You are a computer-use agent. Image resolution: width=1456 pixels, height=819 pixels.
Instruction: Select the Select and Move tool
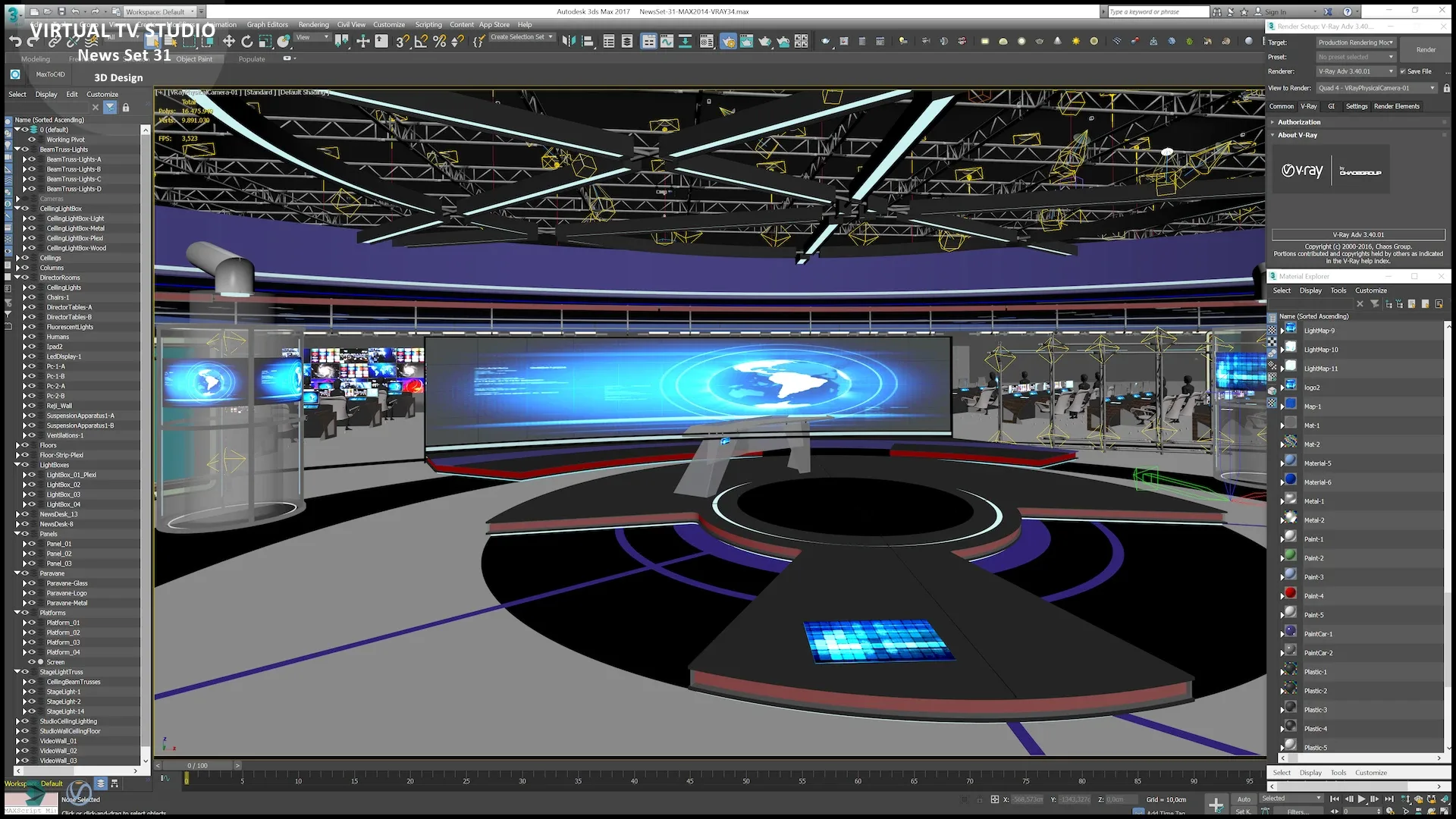tap(230, 42)
